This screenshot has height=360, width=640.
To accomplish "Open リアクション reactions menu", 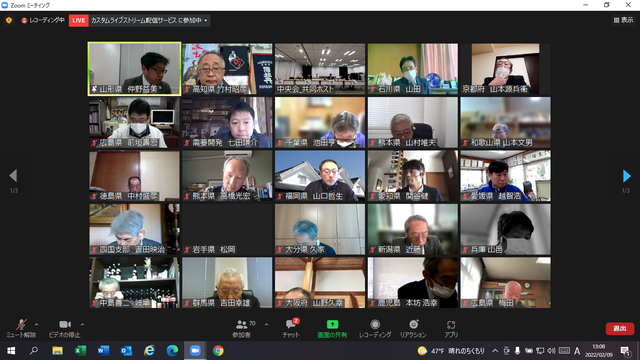I will point(413,329).
